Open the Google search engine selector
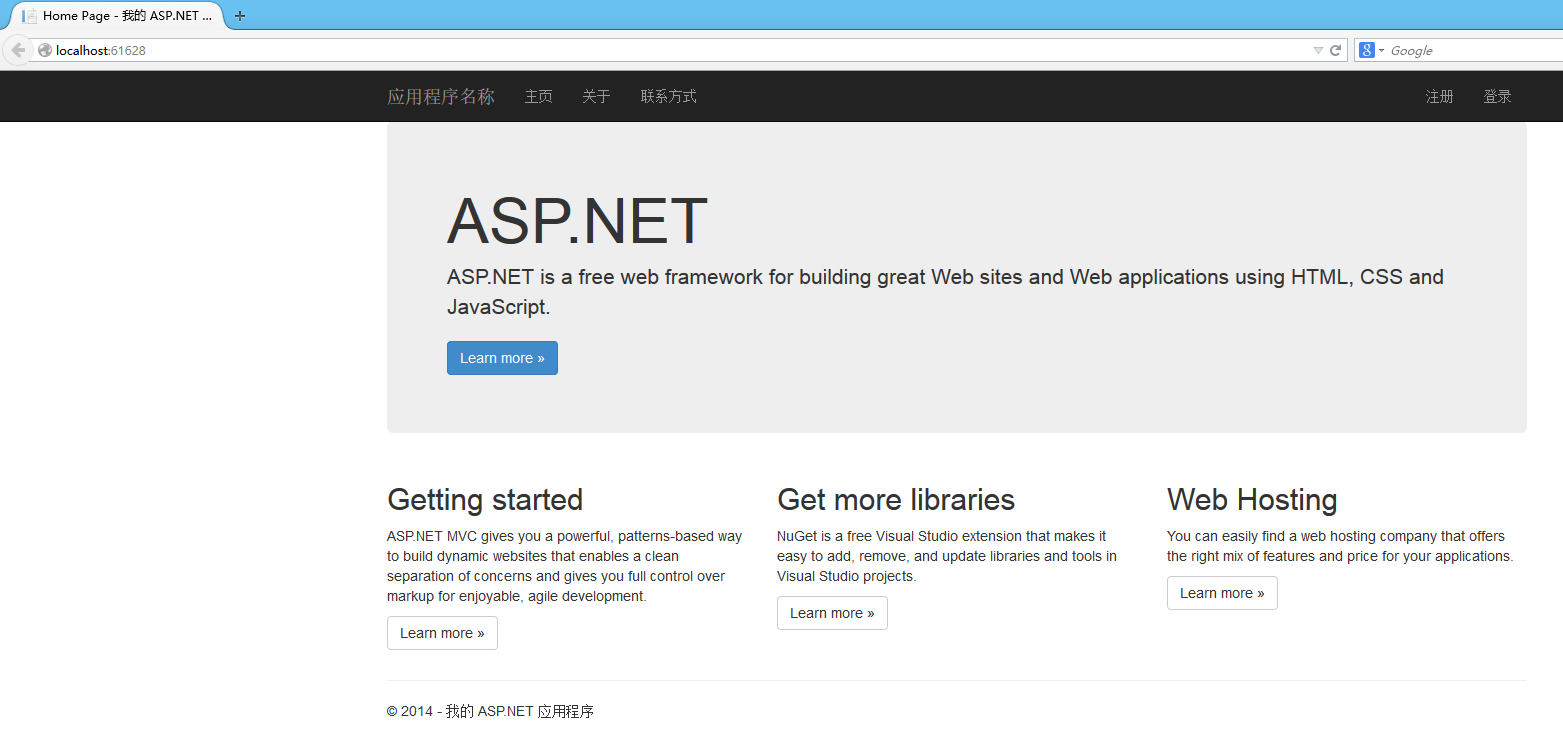 click(1371, 50)
